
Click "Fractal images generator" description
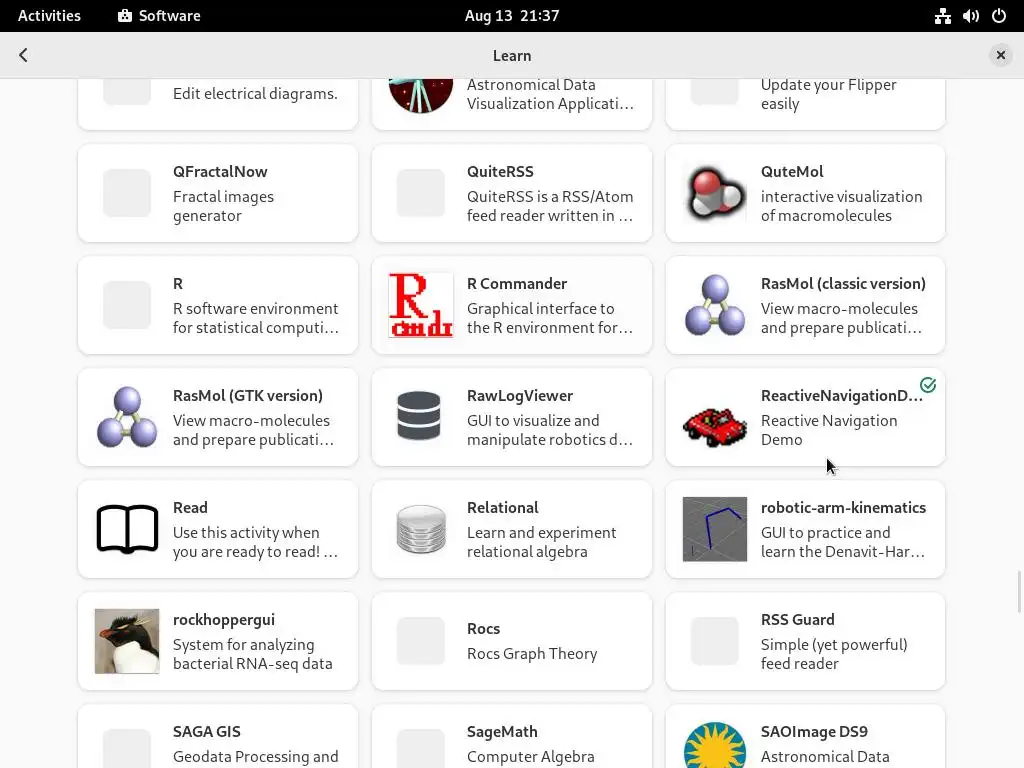click(223, 206)
